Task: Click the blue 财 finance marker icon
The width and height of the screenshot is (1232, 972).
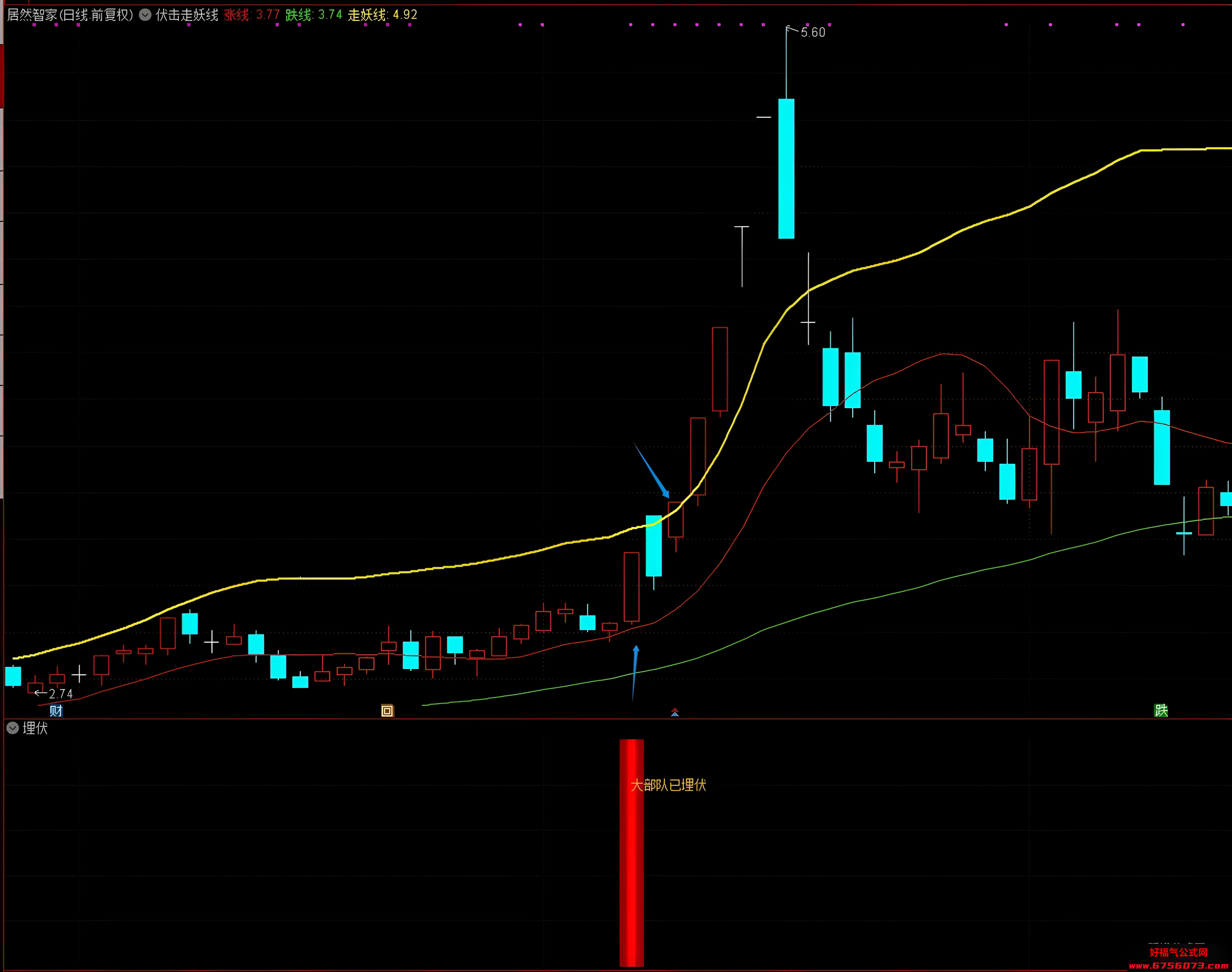Action: 56,711
